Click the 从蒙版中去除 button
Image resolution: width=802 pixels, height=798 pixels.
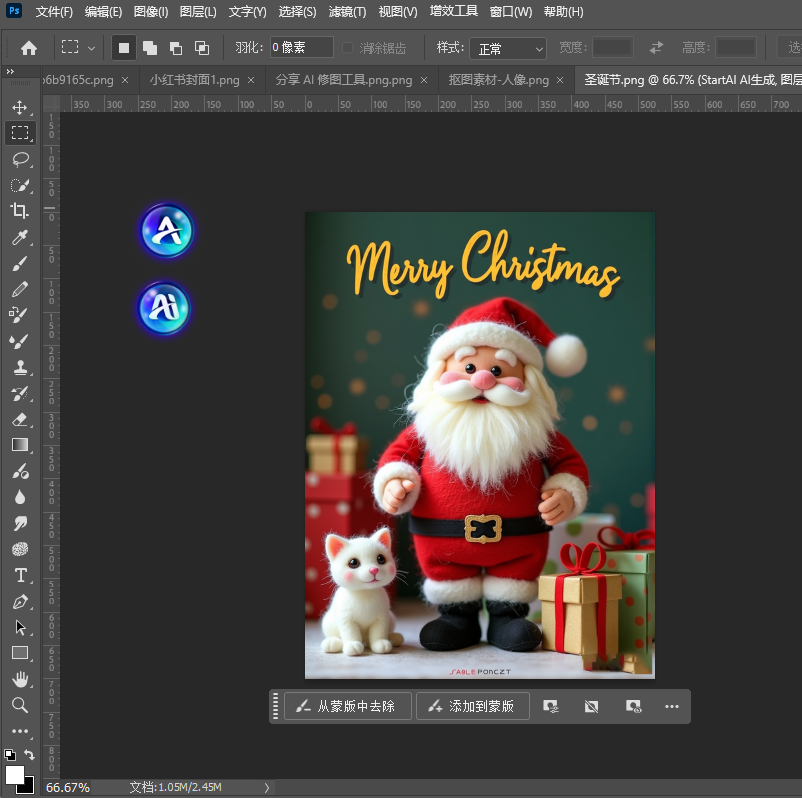click(347, 706)
